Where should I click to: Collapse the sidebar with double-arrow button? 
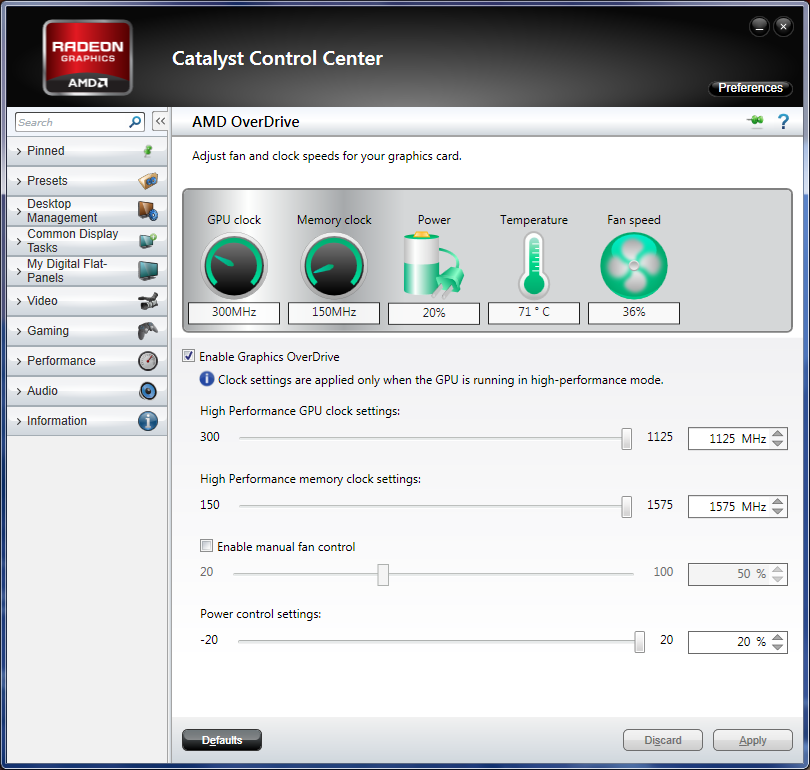(x=160, y=122)
